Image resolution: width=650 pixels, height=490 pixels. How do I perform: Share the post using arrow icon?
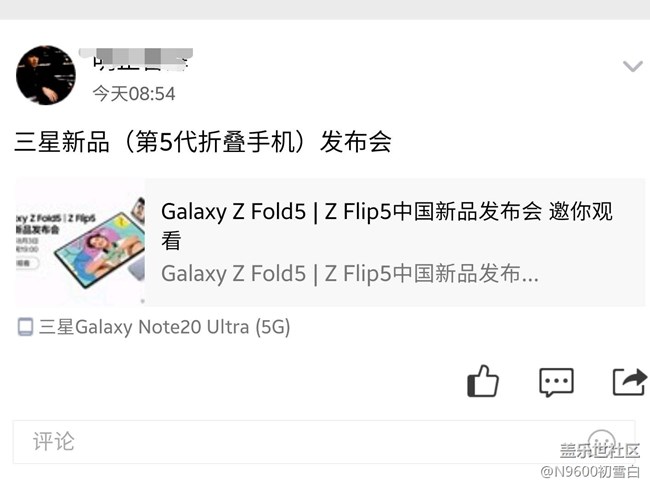[629, 382]
